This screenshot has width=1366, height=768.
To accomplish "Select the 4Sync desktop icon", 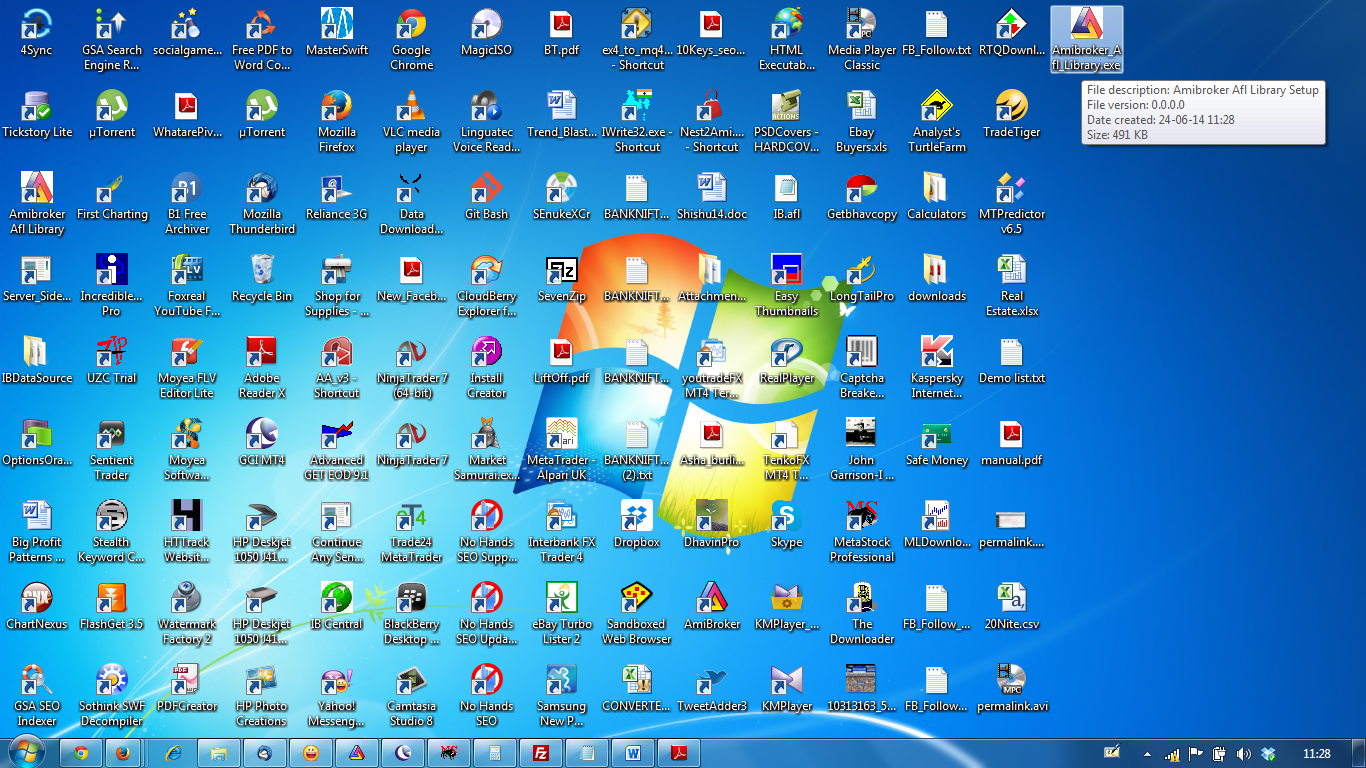I will (x=37, y=32).
